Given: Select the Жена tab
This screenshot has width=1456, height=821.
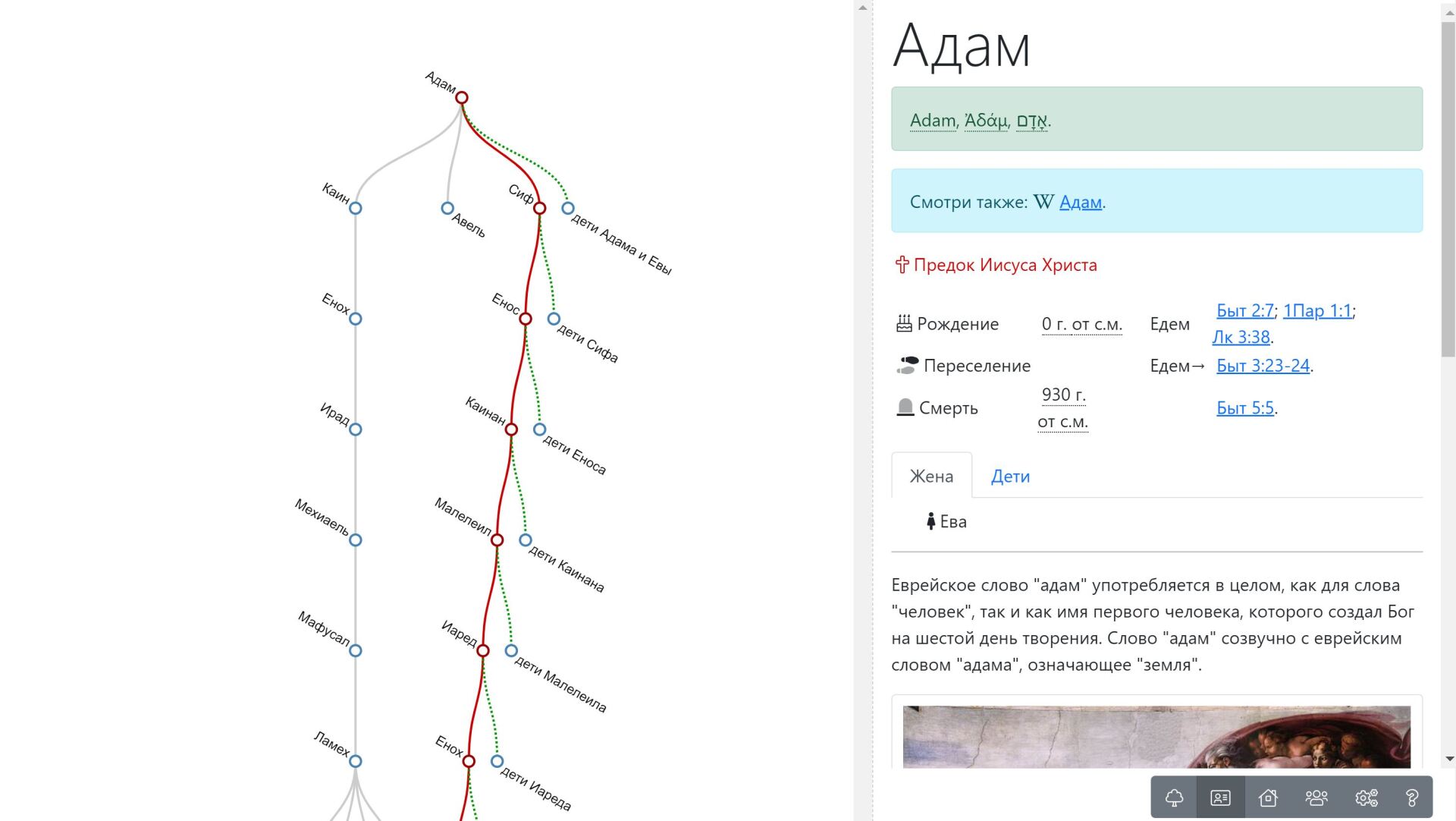Looking at the screenshot, I should click(x=931, y=477).
